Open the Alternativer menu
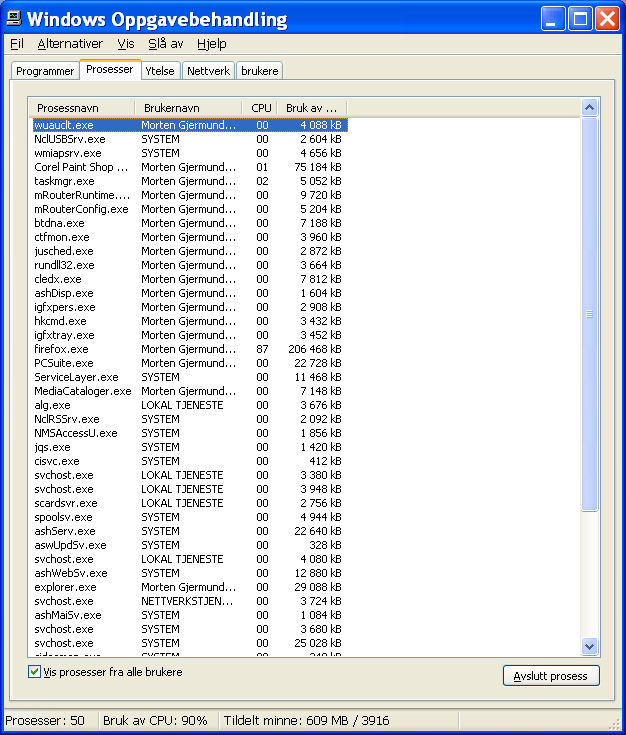This screenshot has width=626, height=735. pyautogui.click(x=70, y=44)
